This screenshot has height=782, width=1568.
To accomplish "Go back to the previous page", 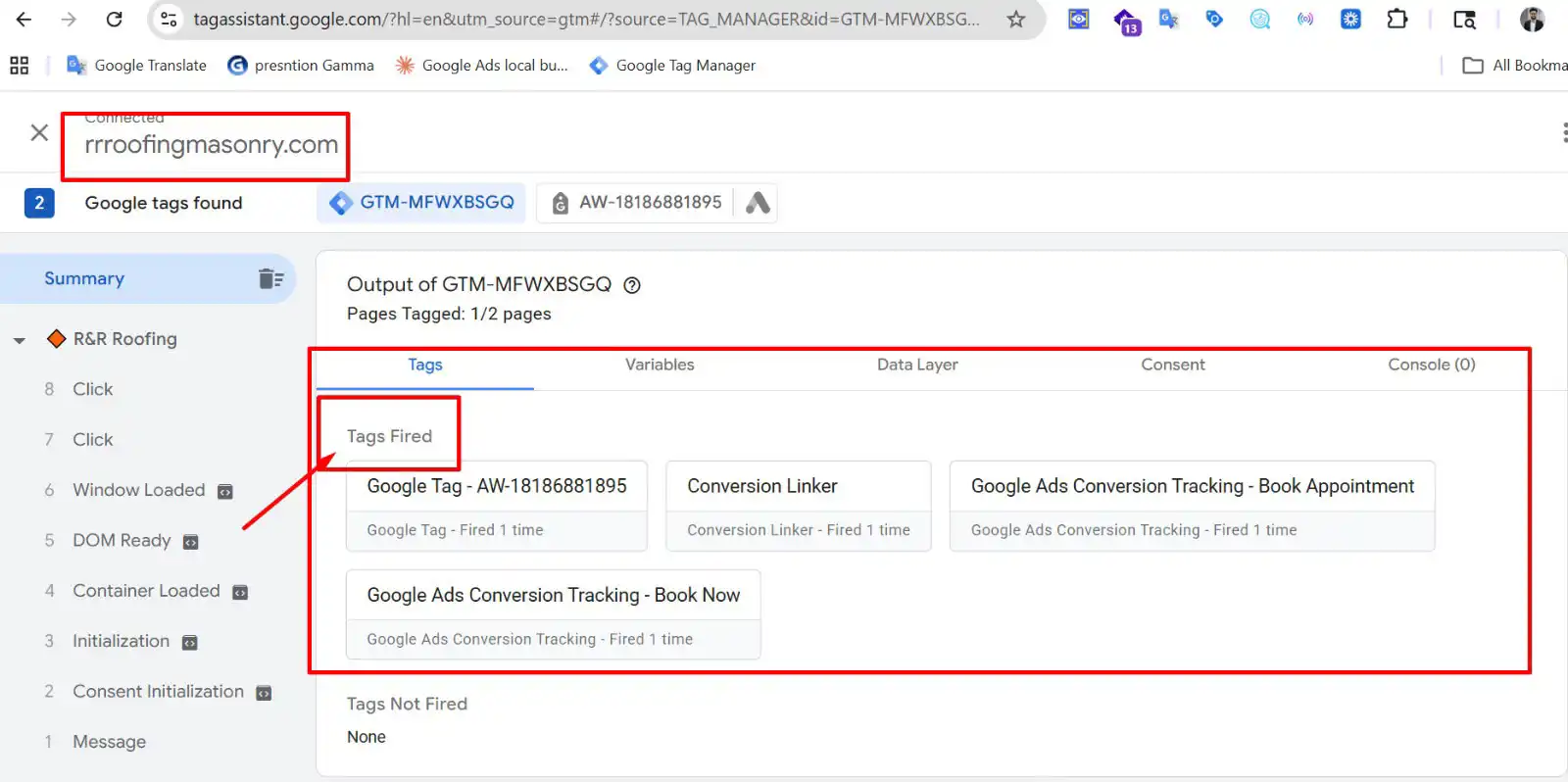I will (x=24, y=19).
